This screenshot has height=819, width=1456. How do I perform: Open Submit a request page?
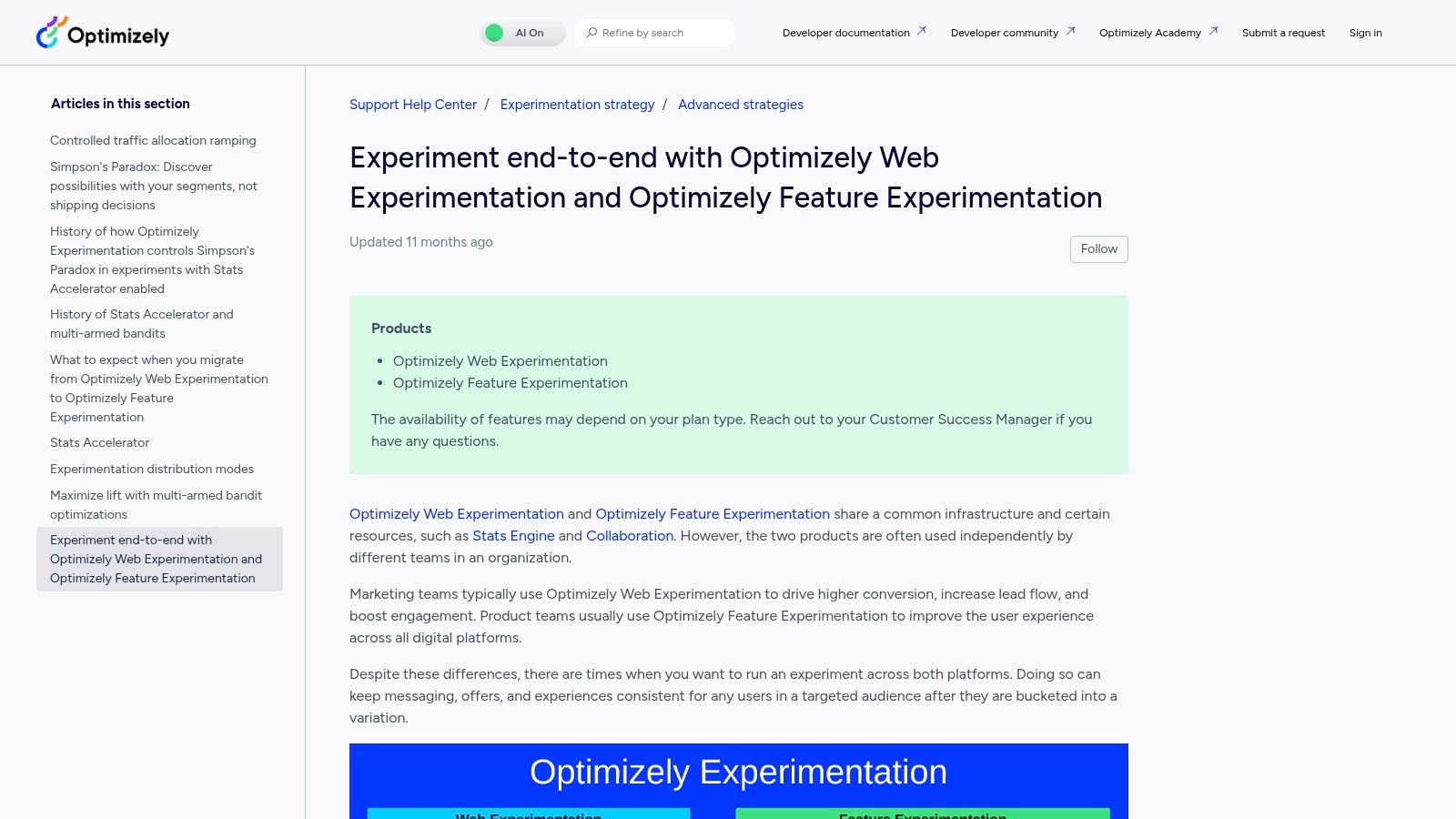tap(1283, 33)
